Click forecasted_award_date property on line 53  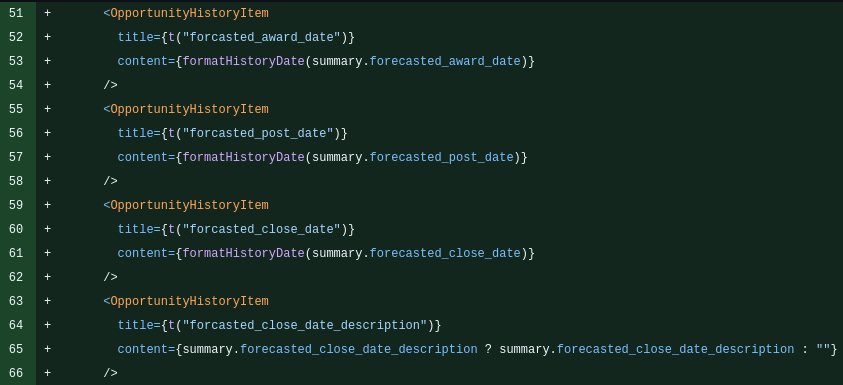pos(445,61)
